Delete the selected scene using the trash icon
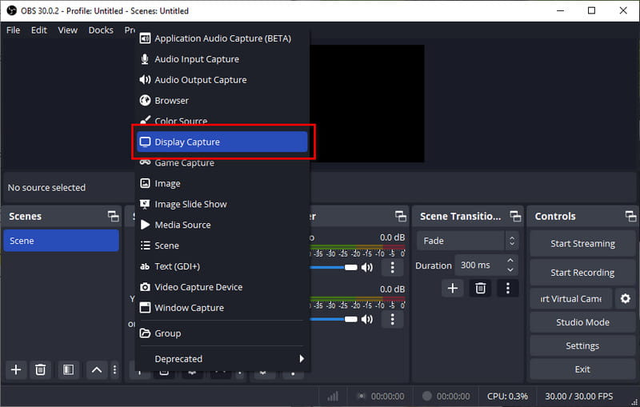Image resolution: width=640 pixels, height=407 pixels. click(40, 370)
